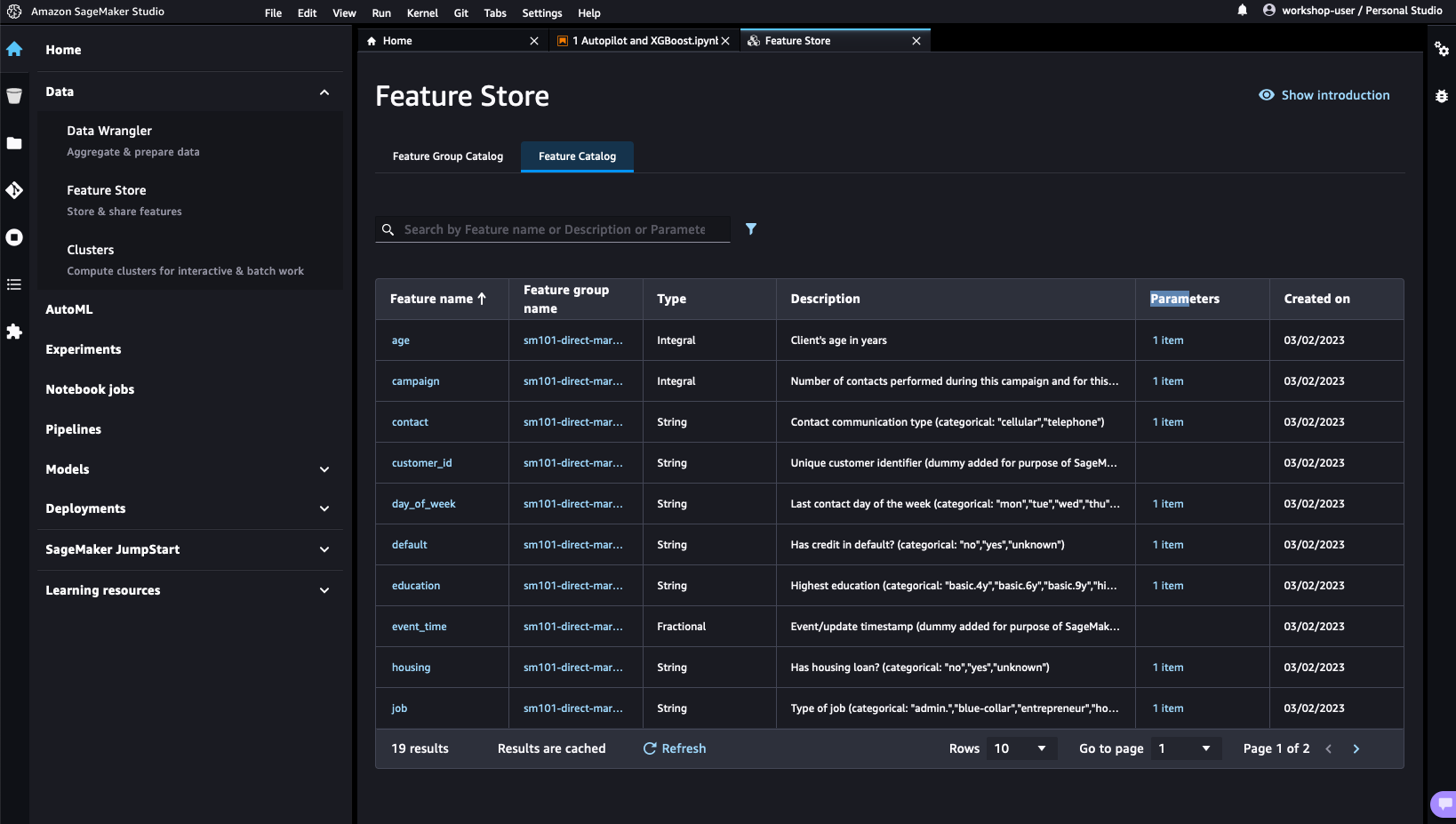1456x824 pixels.
Task: Click the SageMaker Studio logo icon
Action: point(14,12)
